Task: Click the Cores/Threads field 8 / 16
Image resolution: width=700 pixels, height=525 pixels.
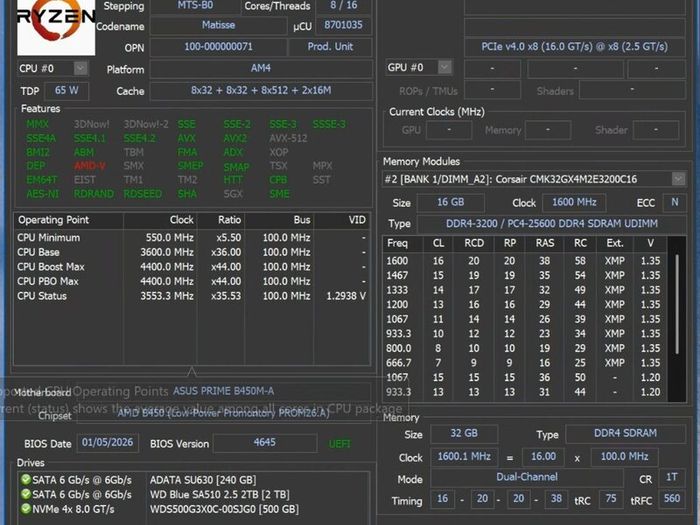Action: (343, 5)
